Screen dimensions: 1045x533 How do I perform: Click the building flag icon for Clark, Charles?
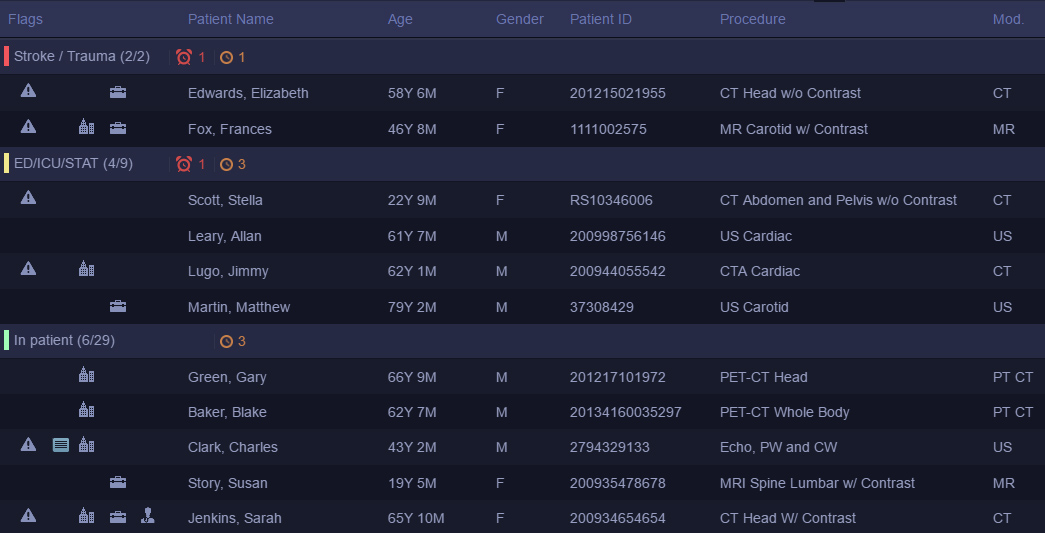87,444
